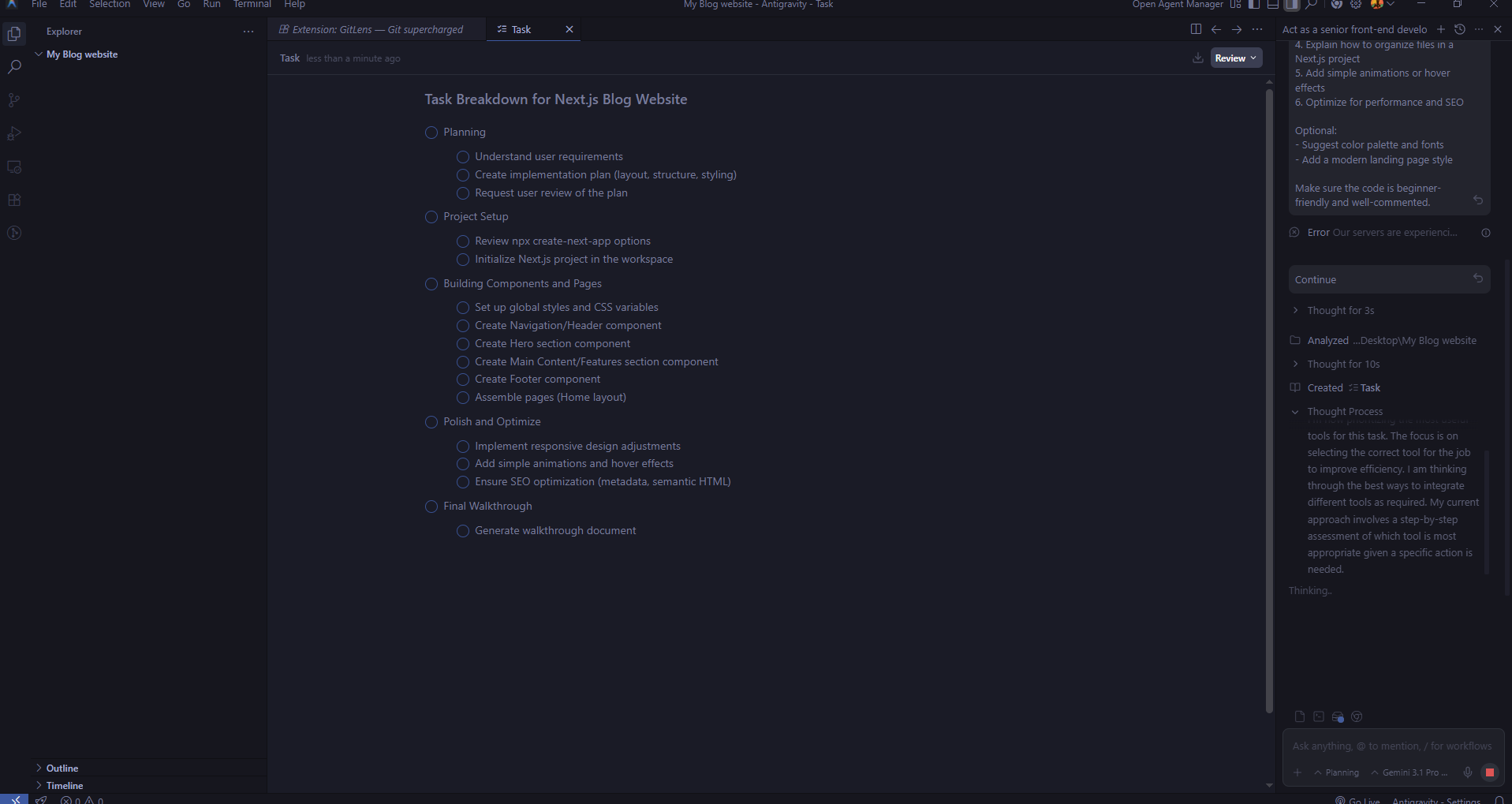Open Antigravity - Settings in status bar
1512x804 pixels.
(x=1436, y=800)
